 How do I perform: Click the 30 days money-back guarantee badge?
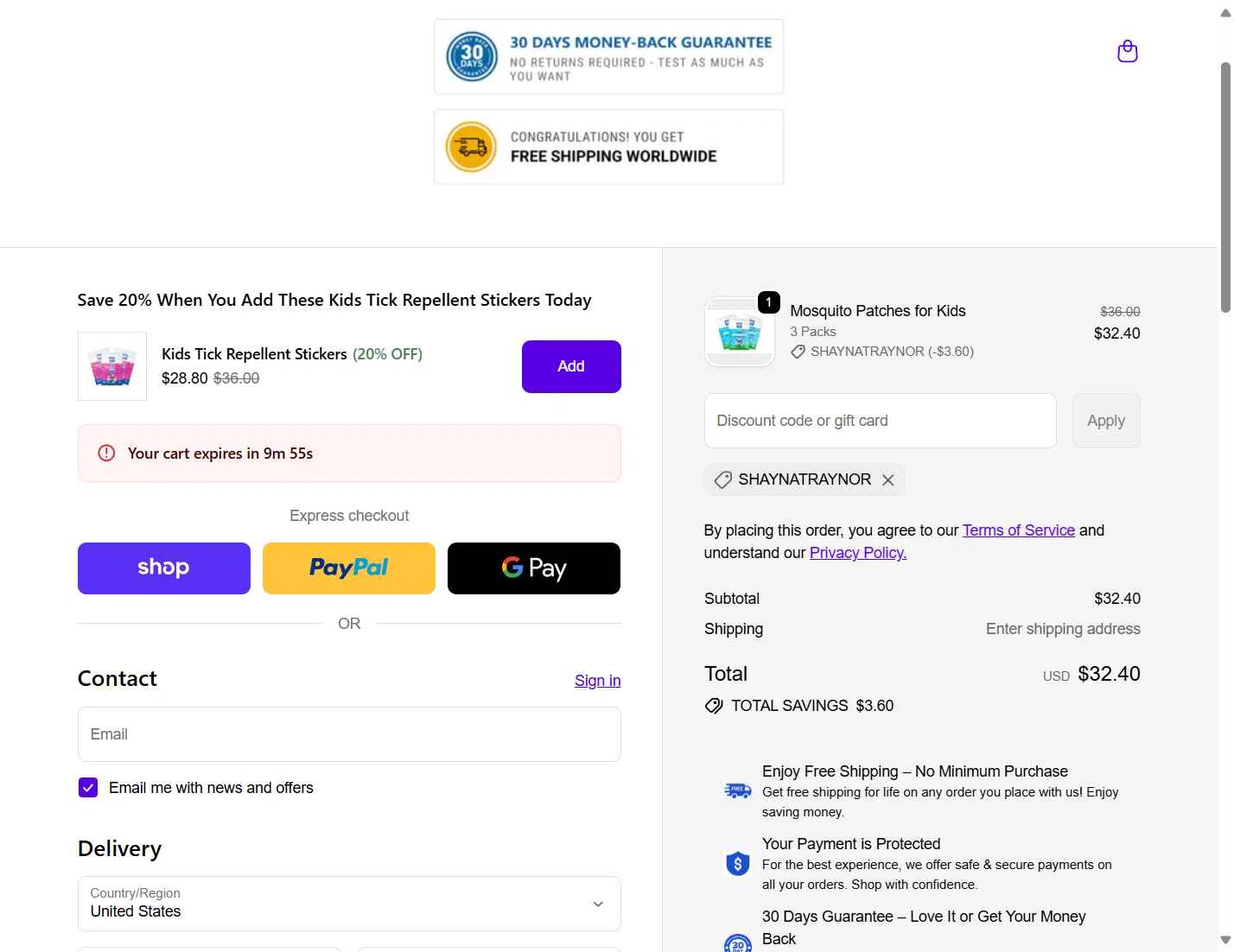point(608,57)
